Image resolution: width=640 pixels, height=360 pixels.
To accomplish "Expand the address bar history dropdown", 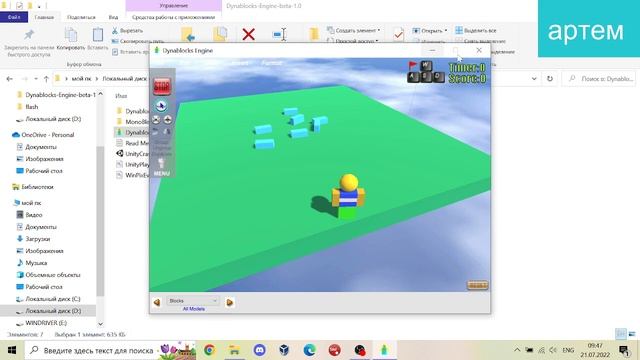I will point(534,79).
